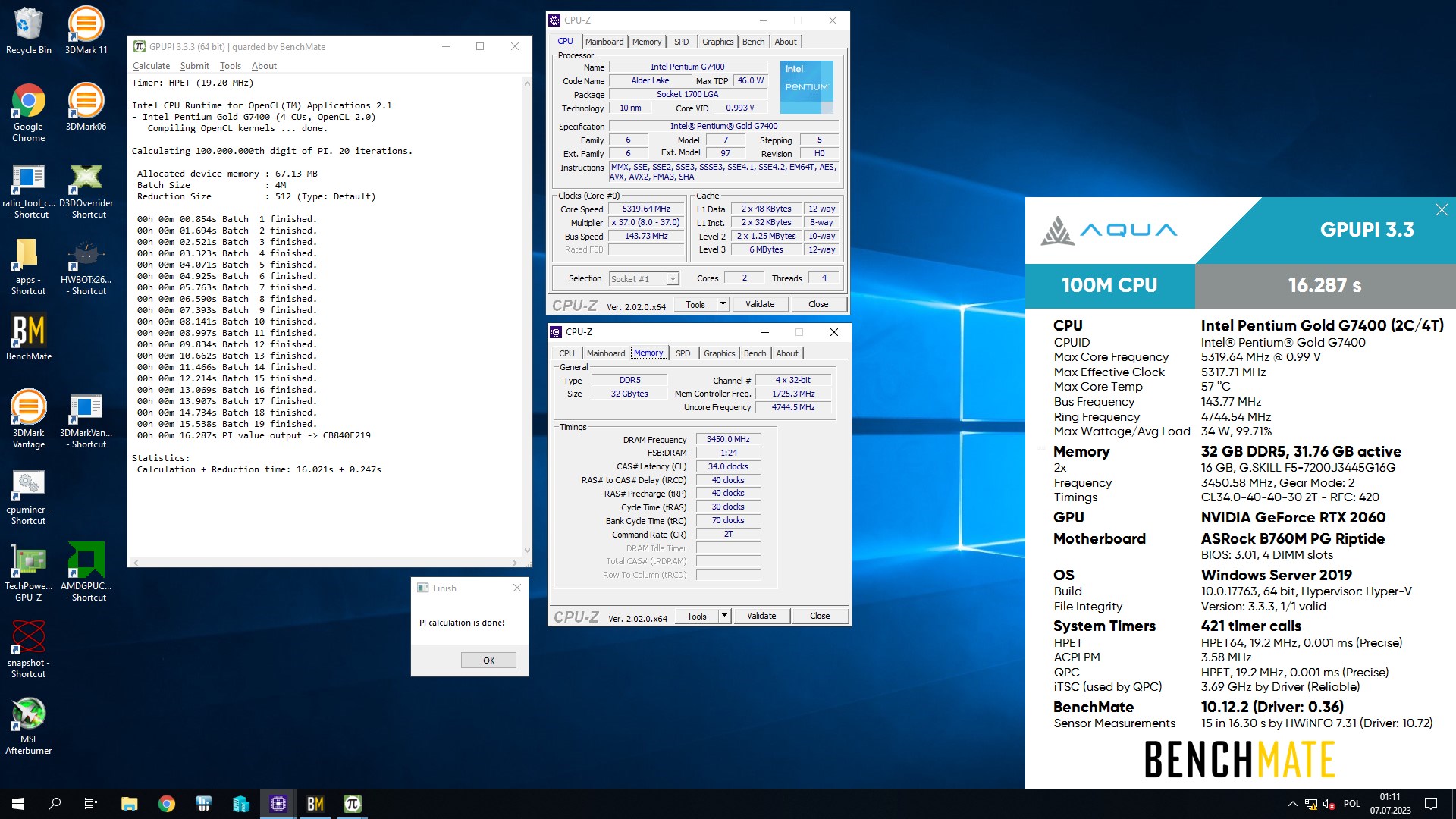
Task: Click the muted volume tray icon
Action: (1329, 805)
